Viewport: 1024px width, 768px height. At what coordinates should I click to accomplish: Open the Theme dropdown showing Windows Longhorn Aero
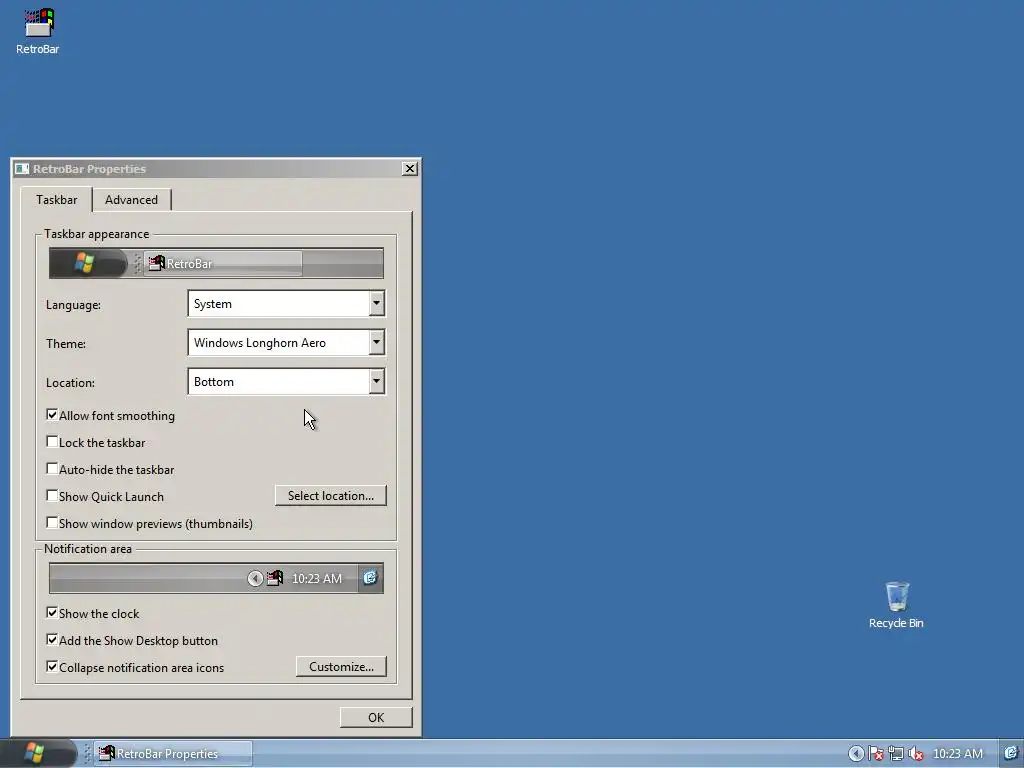pyautogui.click(x=286, y=343)
